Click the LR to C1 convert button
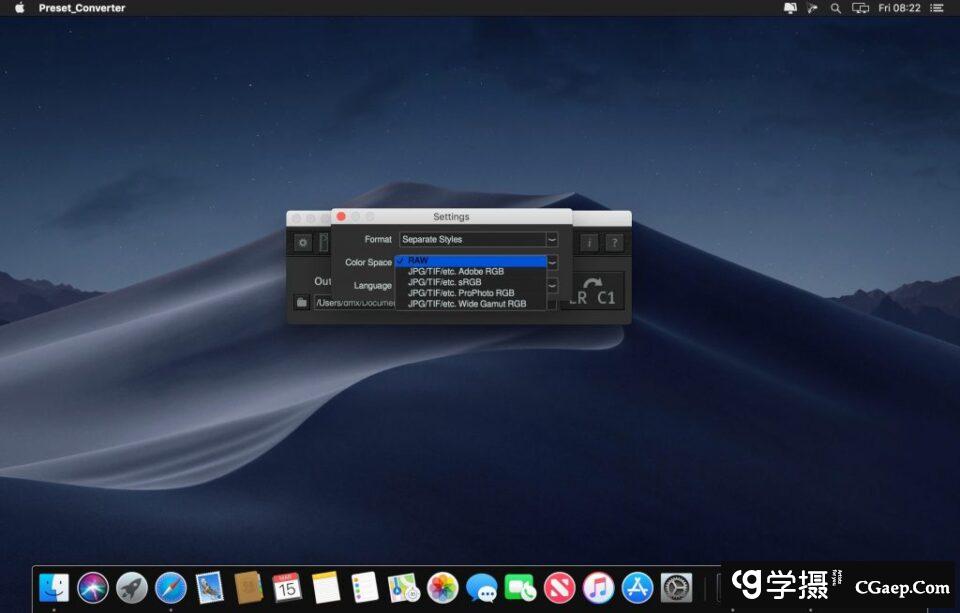The width and height of the screenshot is (960, 613). [x=594, y=291]
